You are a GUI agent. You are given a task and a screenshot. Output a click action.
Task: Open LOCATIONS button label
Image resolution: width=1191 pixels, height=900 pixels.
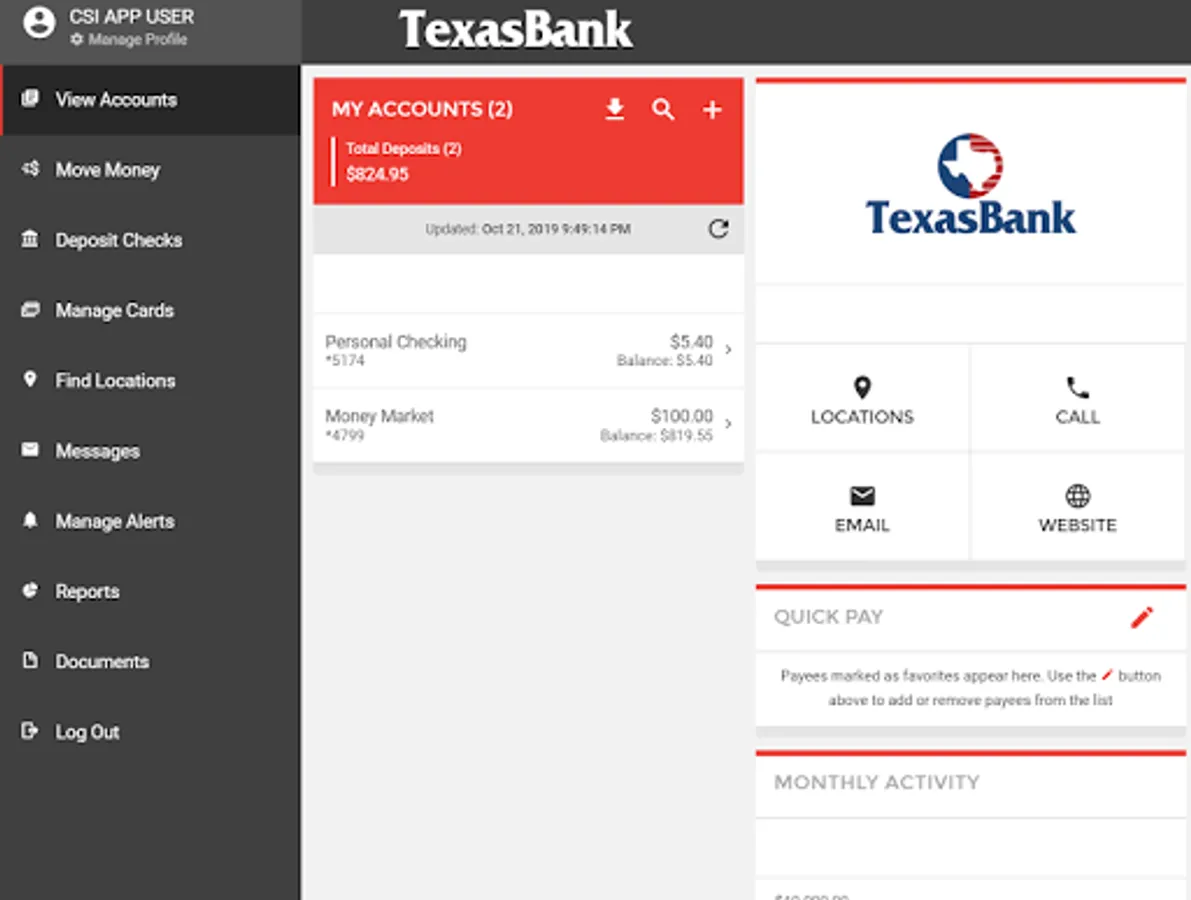coord(862,417)
